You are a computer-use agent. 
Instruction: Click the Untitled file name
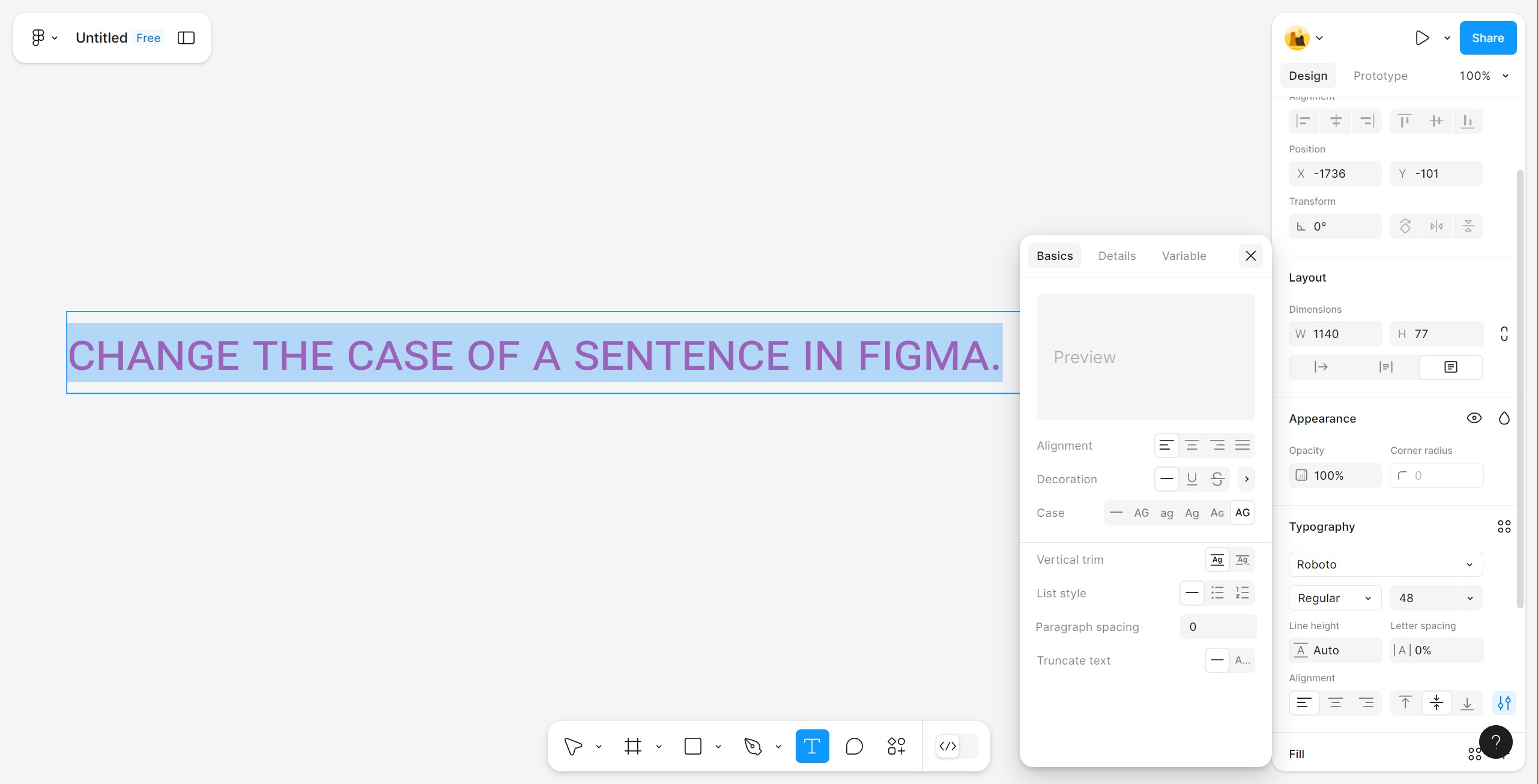[101, 38]
